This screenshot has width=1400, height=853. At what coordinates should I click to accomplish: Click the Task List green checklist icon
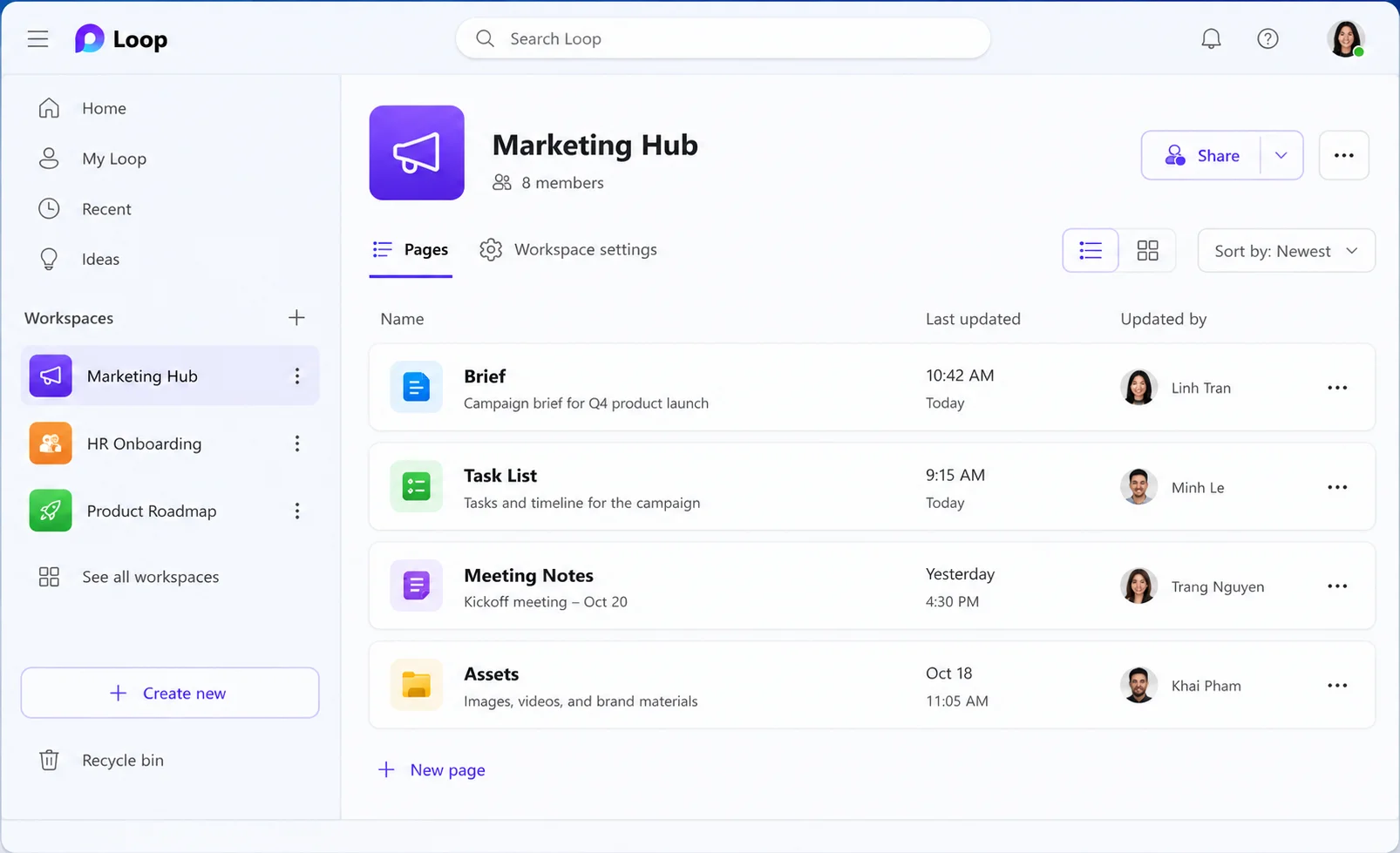pos(416,486)
